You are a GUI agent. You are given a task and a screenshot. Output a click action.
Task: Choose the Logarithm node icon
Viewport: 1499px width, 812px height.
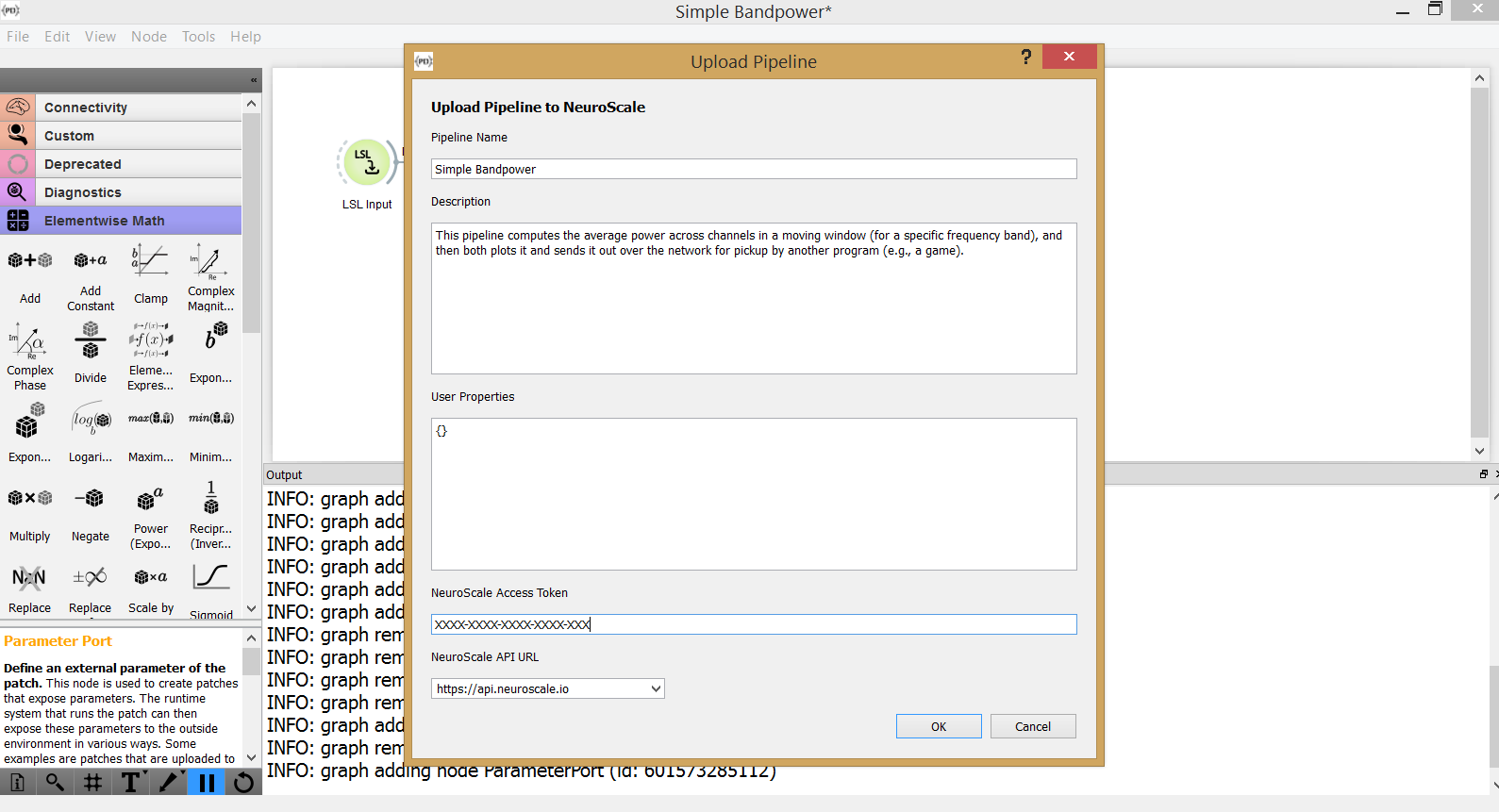[91, 419]
